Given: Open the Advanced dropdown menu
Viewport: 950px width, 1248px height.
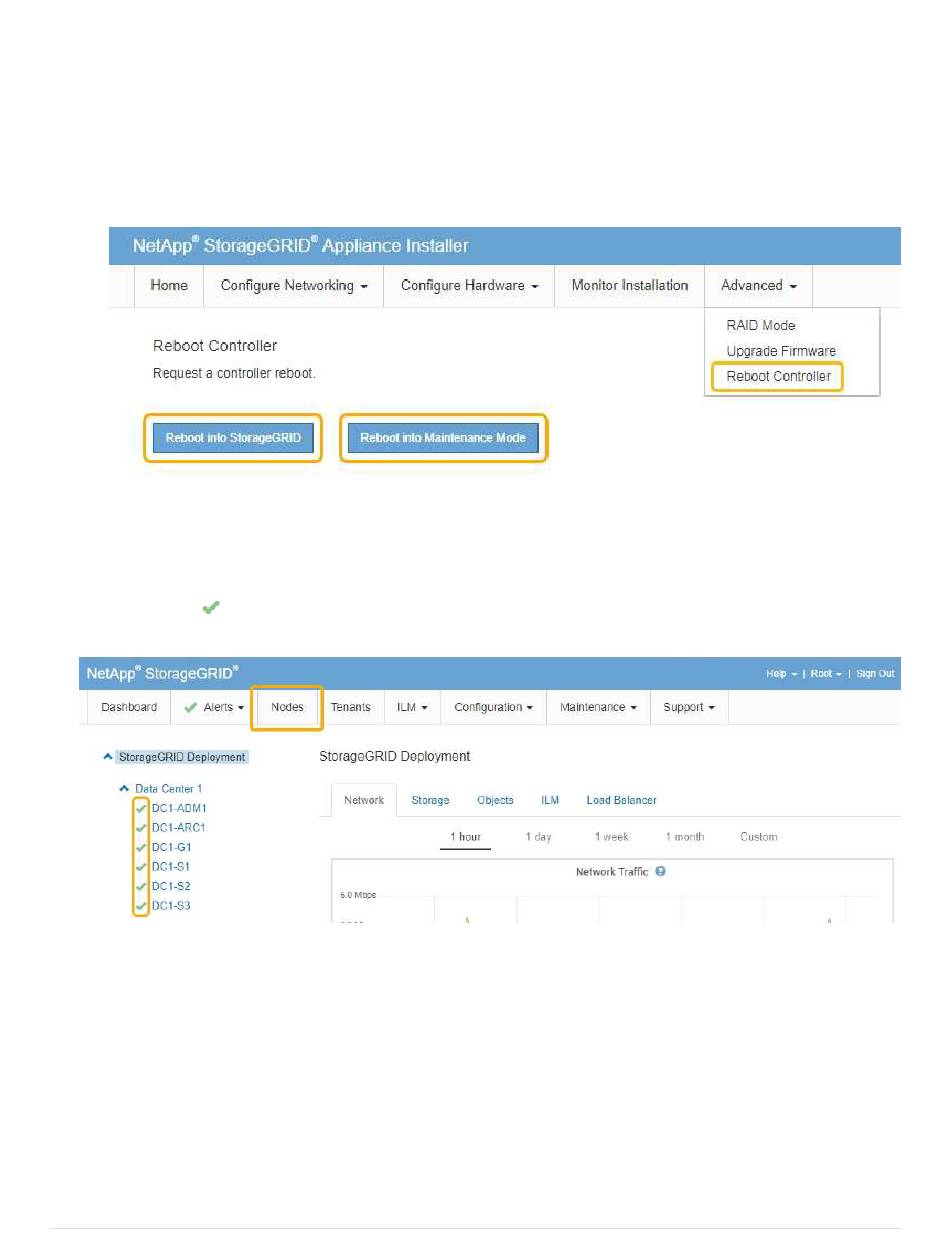Looking at the screenshot, I should pos(759,286).
